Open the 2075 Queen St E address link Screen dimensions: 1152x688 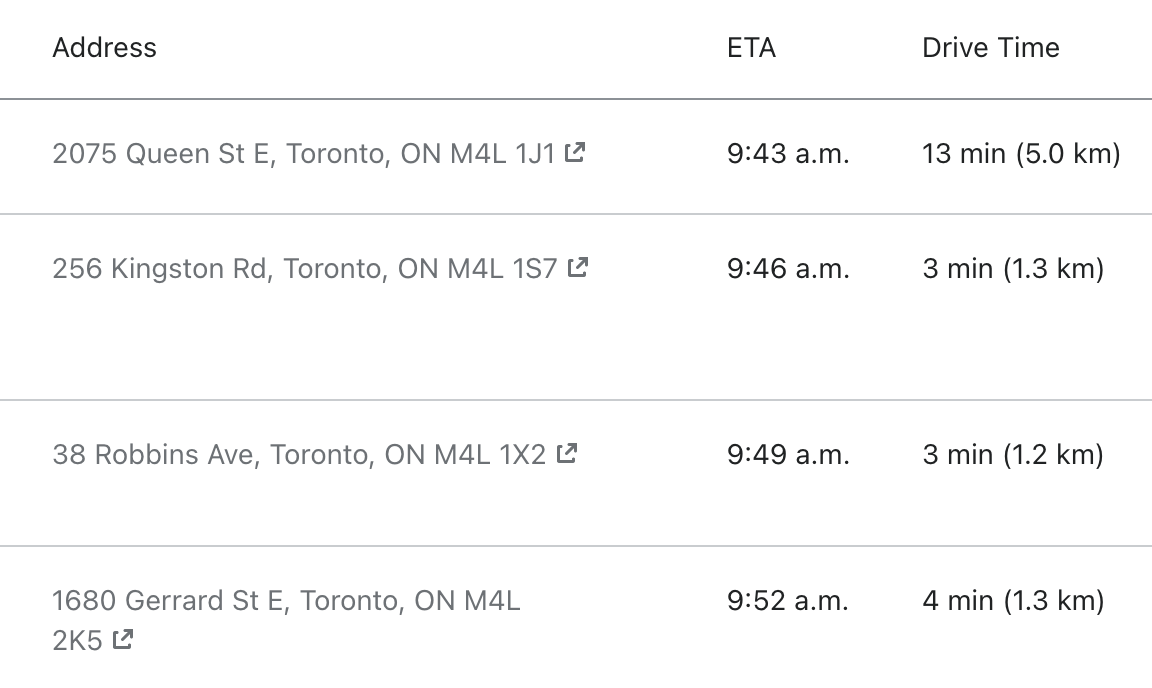click(x=303, y=154)
